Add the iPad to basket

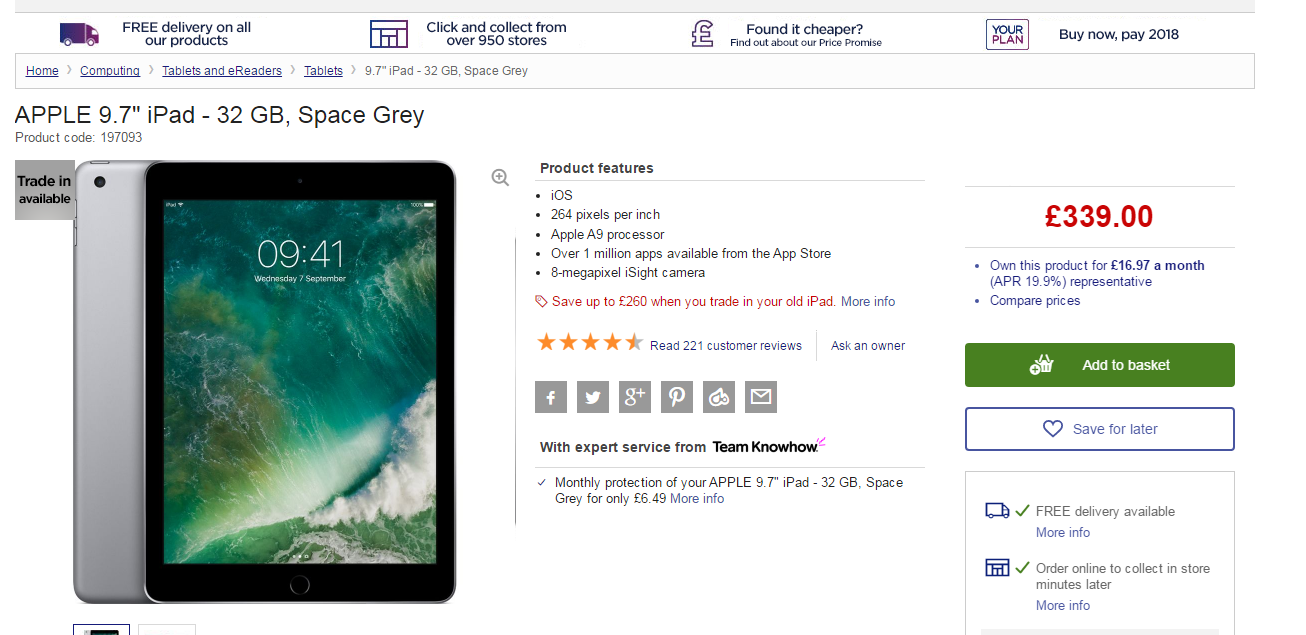1099,365
